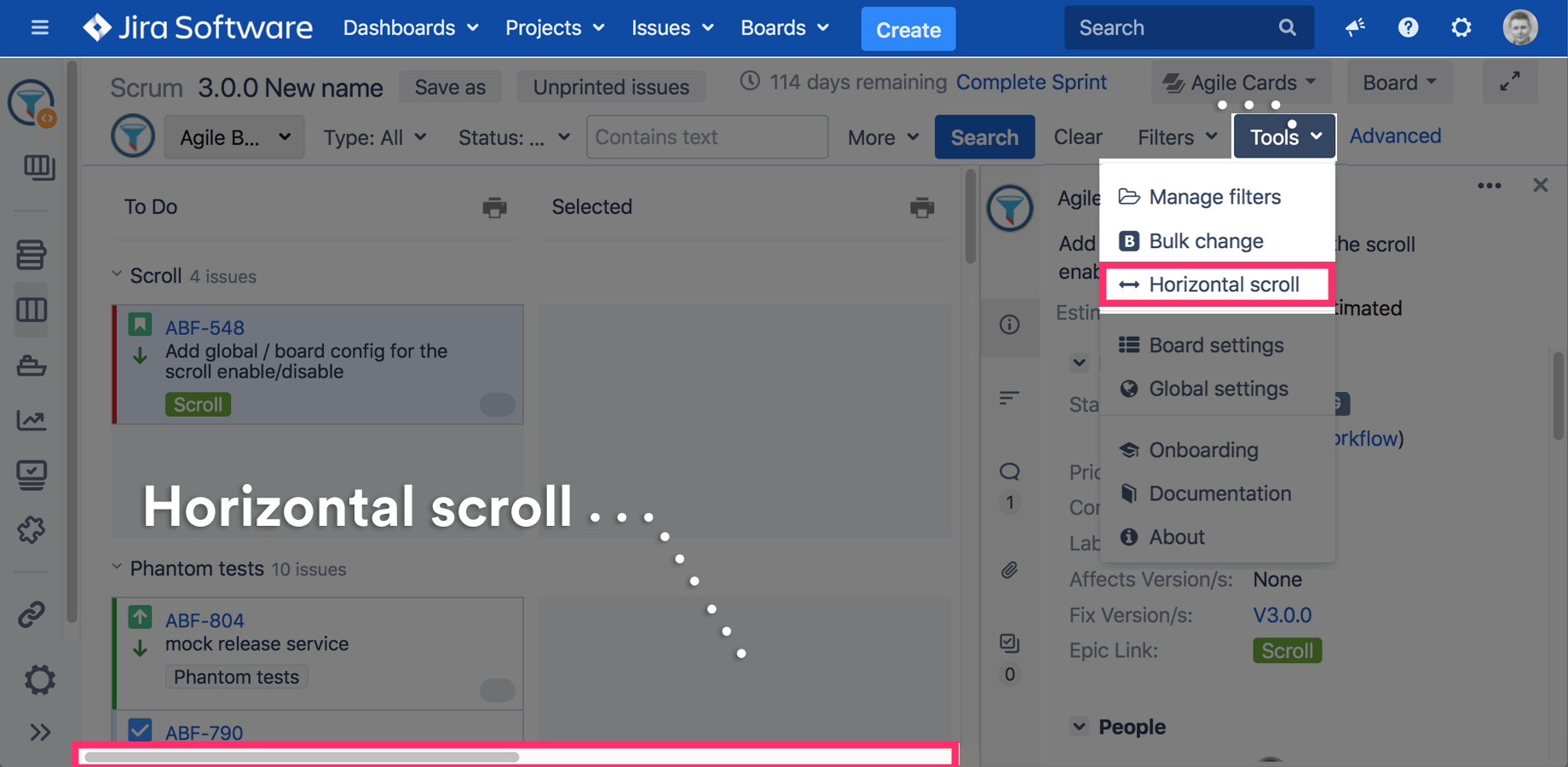Toggle the selection switch on ABF-548 card
Viewport: 1568px width, 767px height.
point(497,404)
